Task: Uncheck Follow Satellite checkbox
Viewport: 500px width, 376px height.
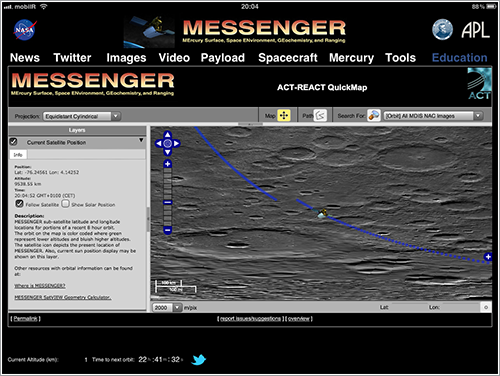Action: (x=19, y=203)
